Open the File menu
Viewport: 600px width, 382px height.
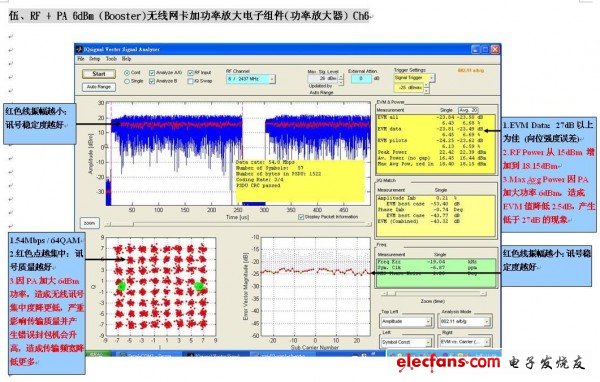click(81, 59)
